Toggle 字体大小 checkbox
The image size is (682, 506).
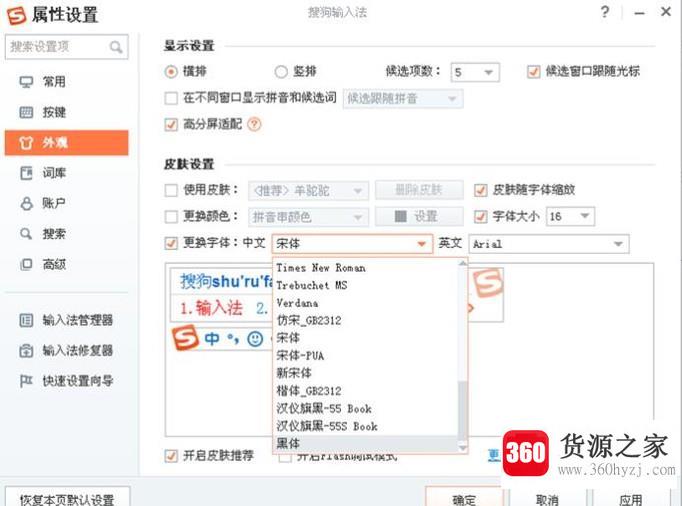481,216
